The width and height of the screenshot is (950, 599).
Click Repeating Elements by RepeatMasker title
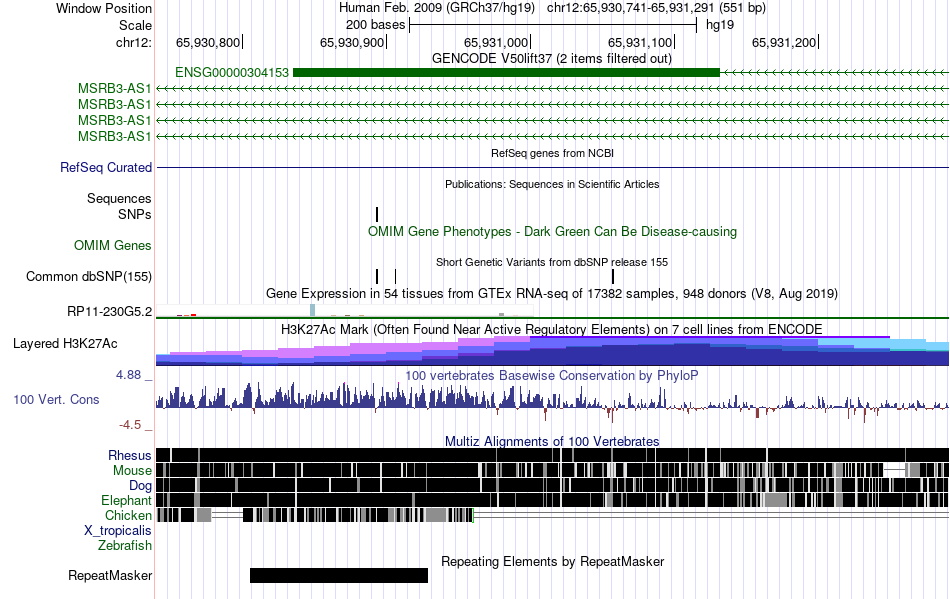click(553, 561)
